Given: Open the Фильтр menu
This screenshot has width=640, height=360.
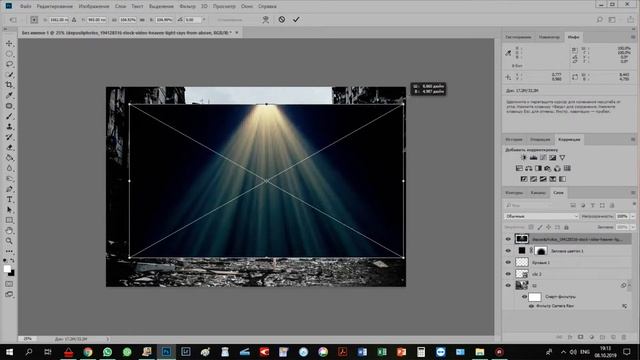Looking at the screenshot, I should pos(187,6).
